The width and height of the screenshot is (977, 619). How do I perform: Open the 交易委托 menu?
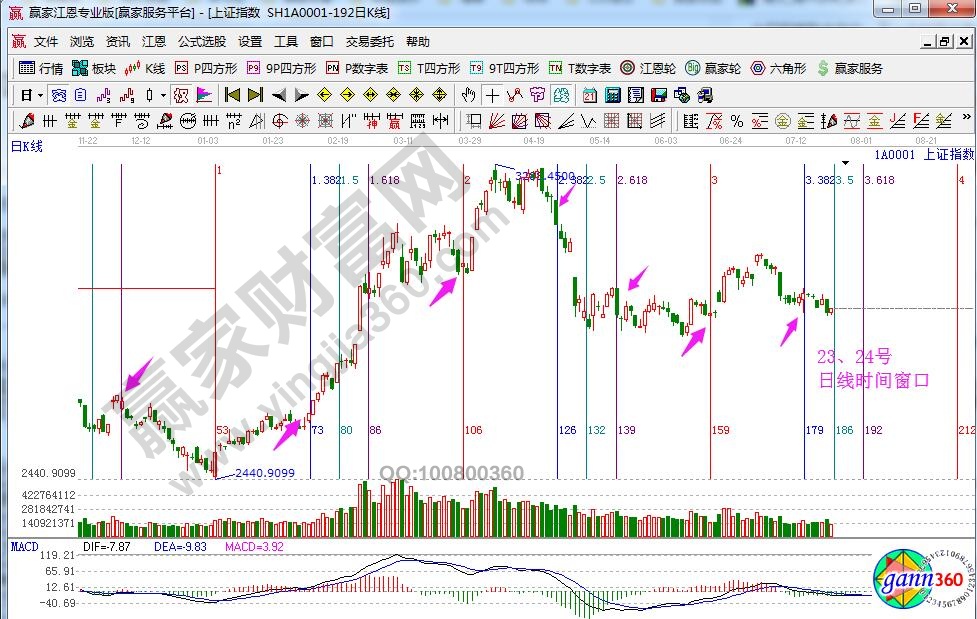point(370,42)
